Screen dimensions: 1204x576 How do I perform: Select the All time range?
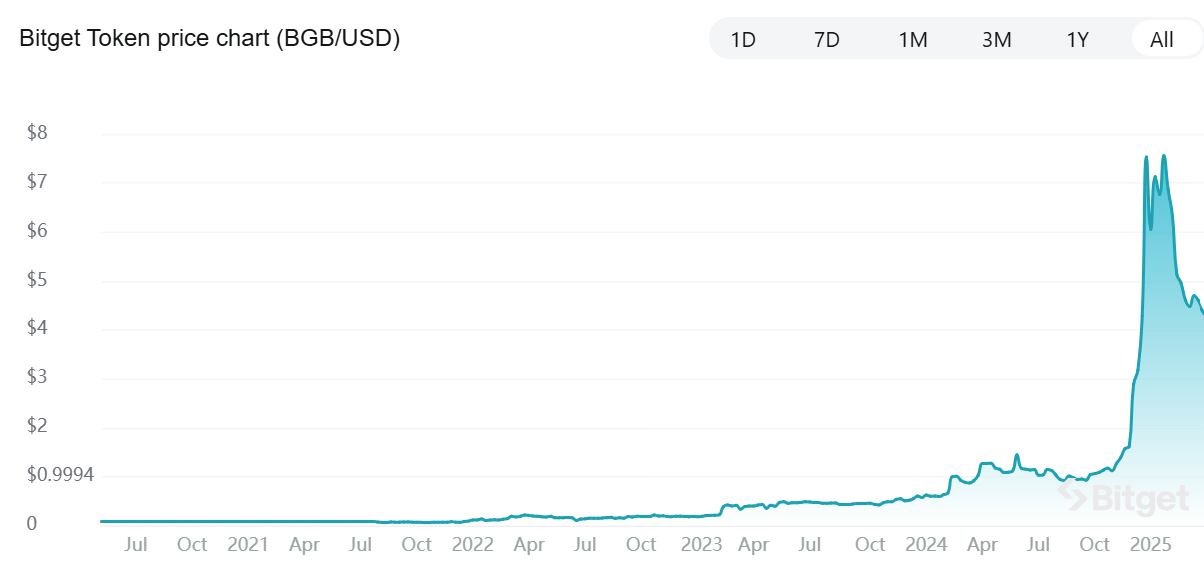tap(1162, 40)
